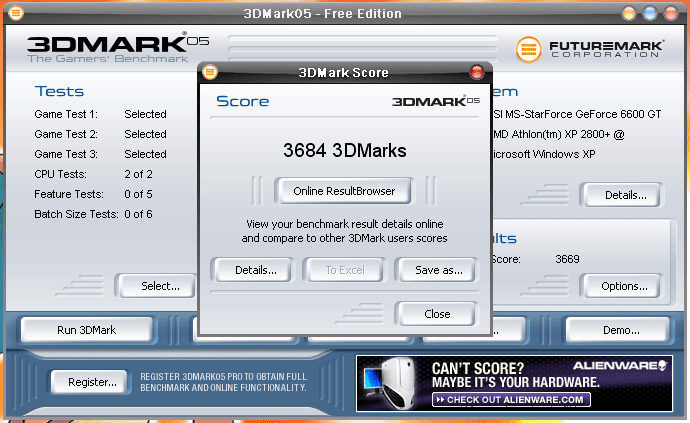
Task: Click Game Test 1 Selected row
Action: click(100, 114)
